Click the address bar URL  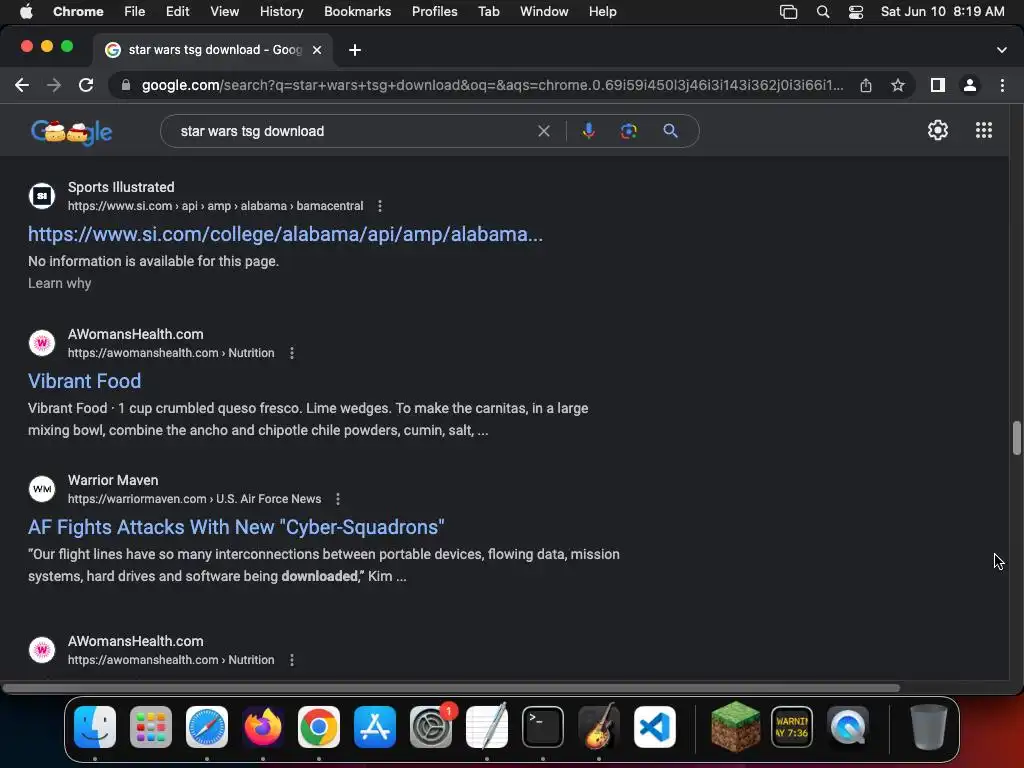click(492, 86)
